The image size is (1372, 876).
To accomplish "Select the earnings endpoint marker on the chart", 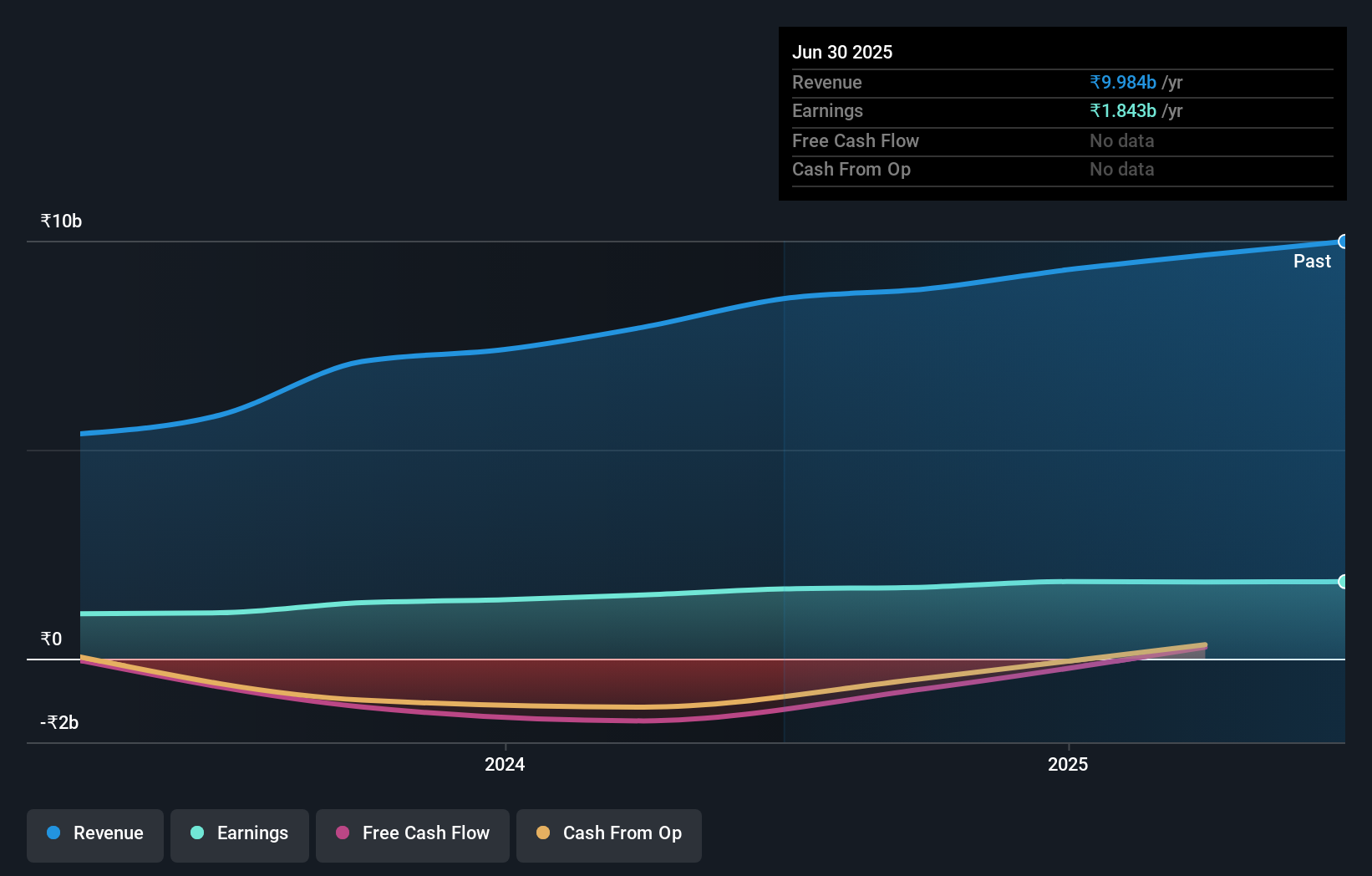I will pyautogui.click(x=1344, y=580).
